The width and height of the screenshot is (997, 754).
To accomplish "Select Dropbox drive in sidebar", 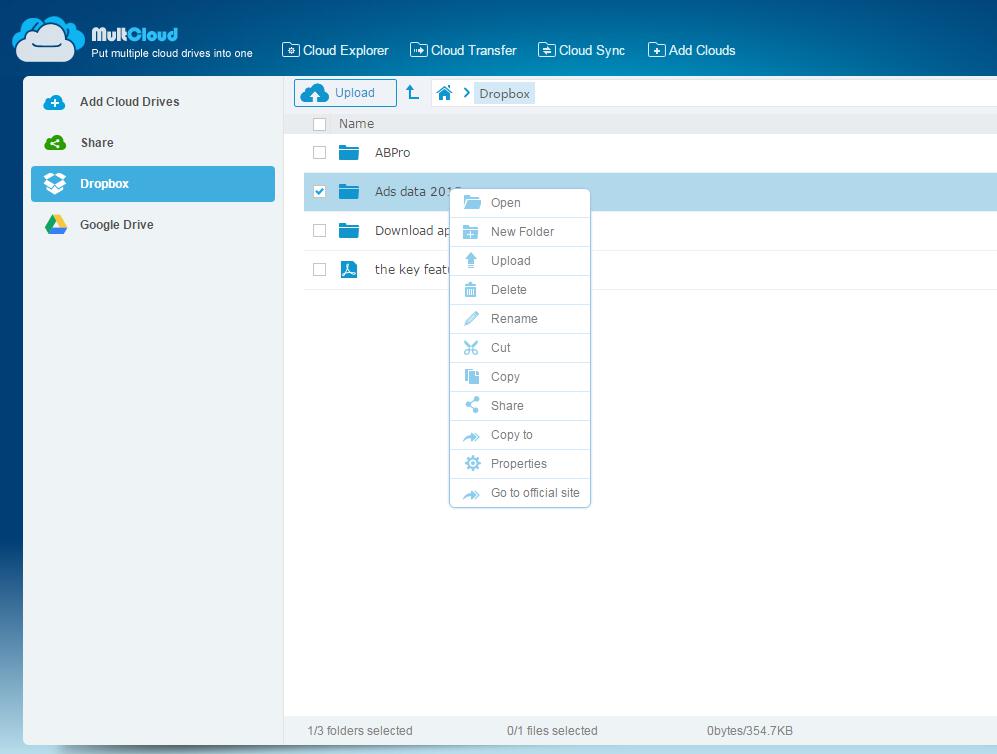I will coord(153,184).
